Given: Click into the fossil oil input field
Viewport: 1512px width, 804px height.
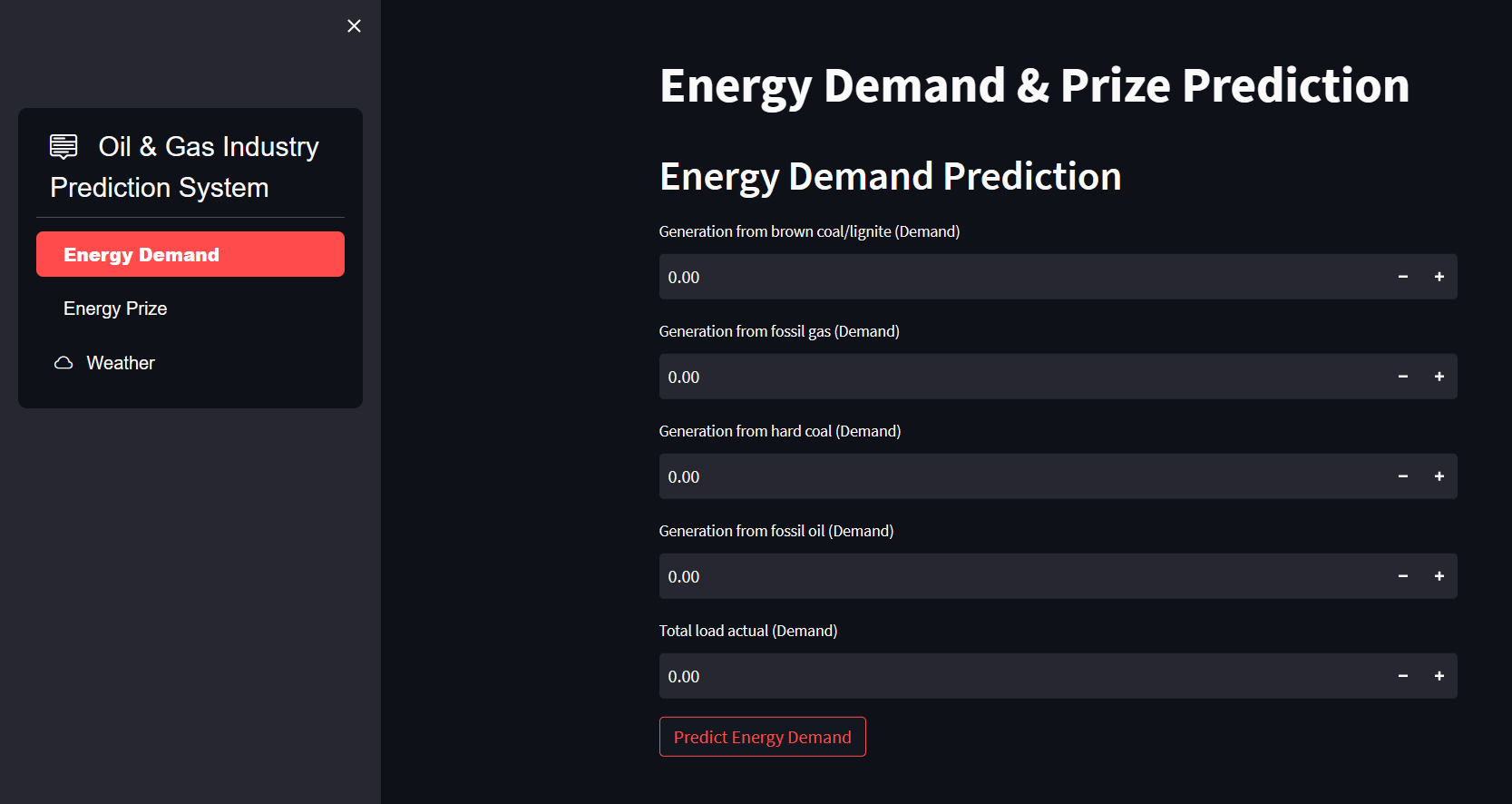Looking at the screenshot, I should tap(1016, 576).
